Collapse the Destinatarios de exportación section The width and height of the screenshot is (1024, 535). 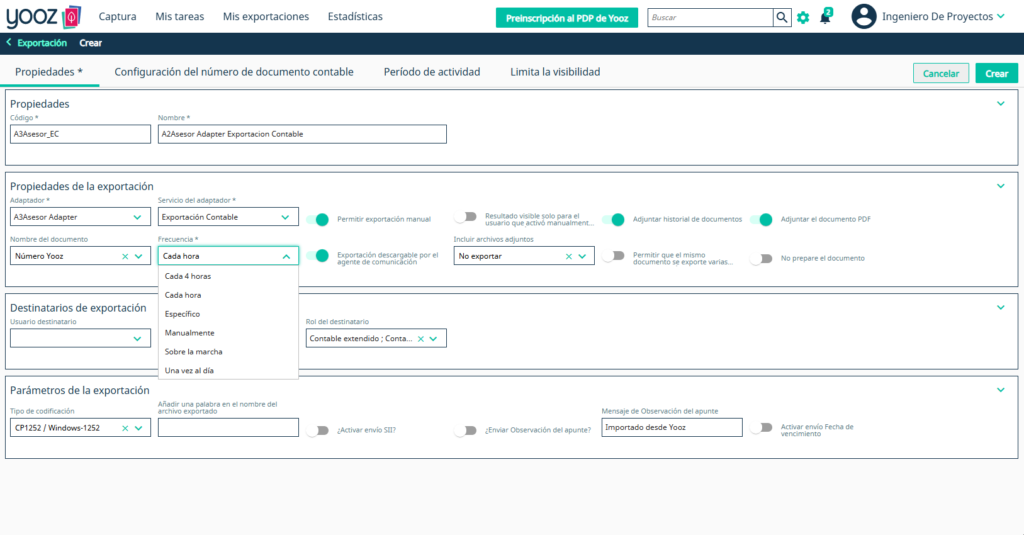[x=1000, y=307]
